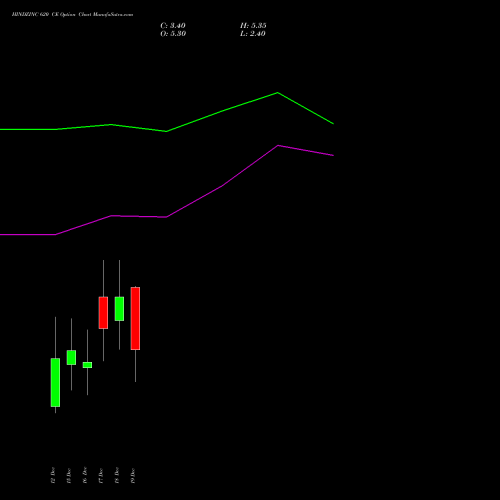Click the purple lower band line peak
500x500 pixels.
tap(278, 146)
